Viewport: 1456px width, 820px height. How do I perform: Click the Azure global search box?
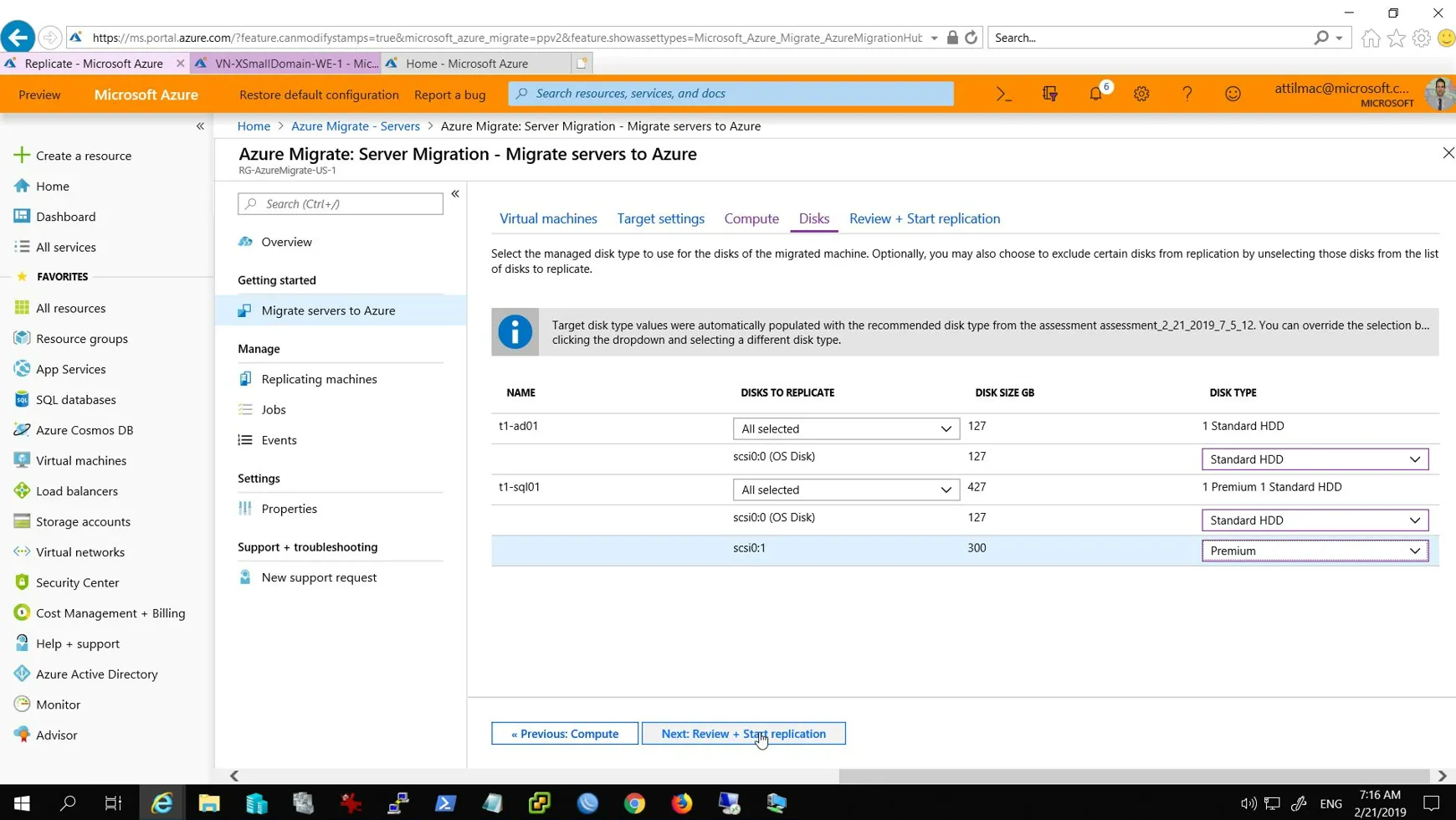(x=731, y=94)
